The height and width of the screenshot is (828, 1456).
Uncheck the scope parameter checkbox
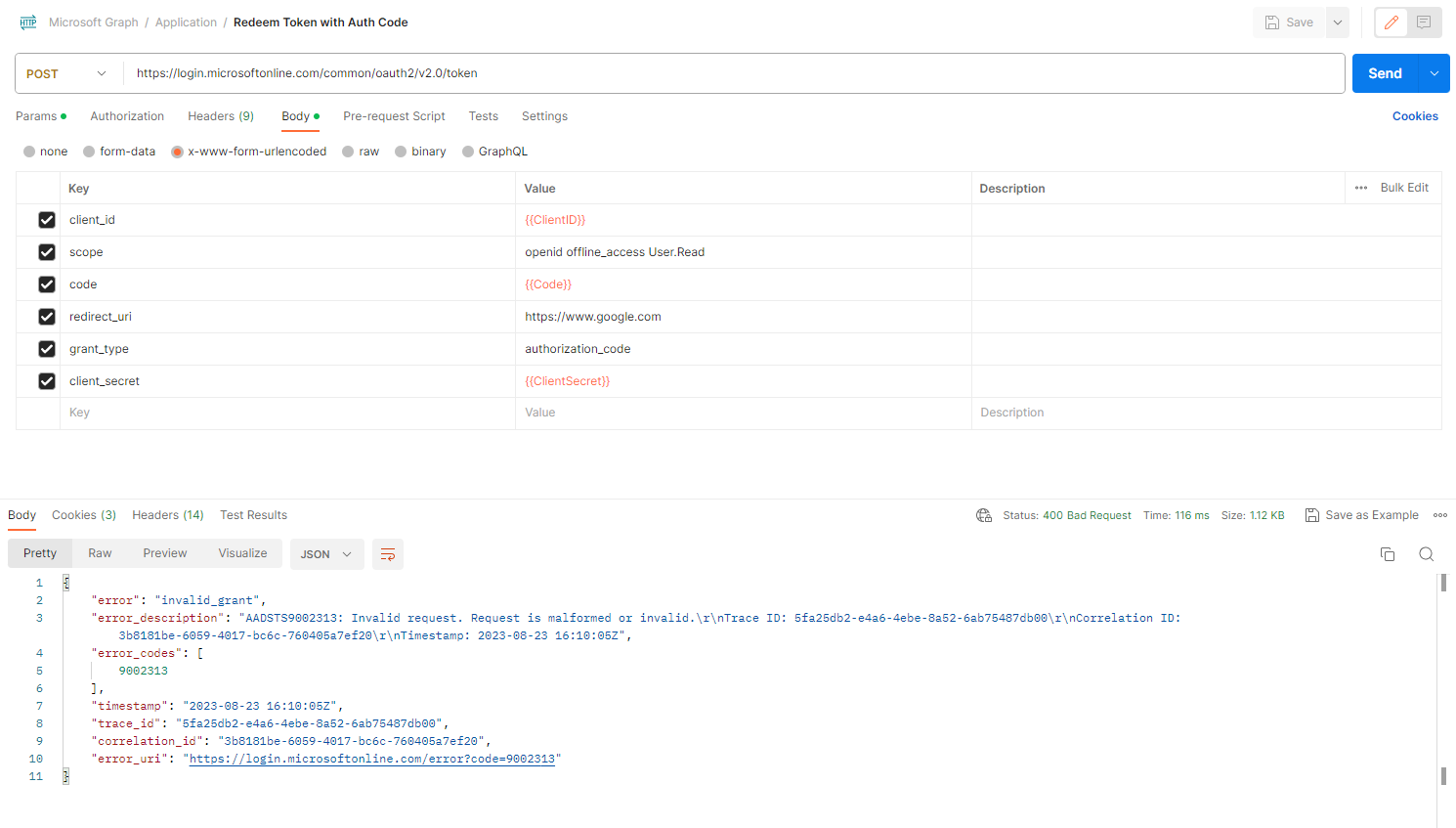click(x=47, y=252)
